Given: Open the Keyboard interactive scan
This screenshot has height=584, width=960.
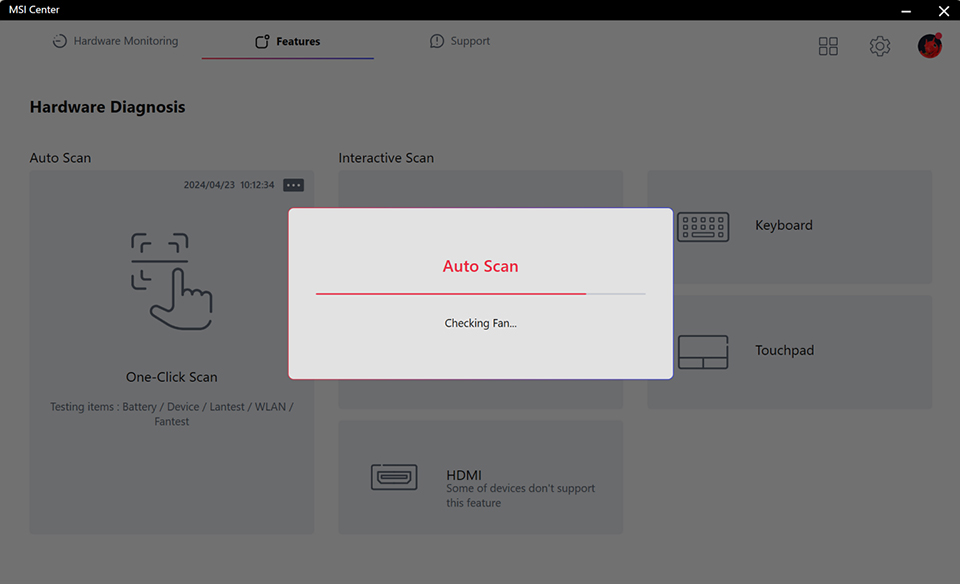Looking at the screenshot, I should click(x=789, y=226).
